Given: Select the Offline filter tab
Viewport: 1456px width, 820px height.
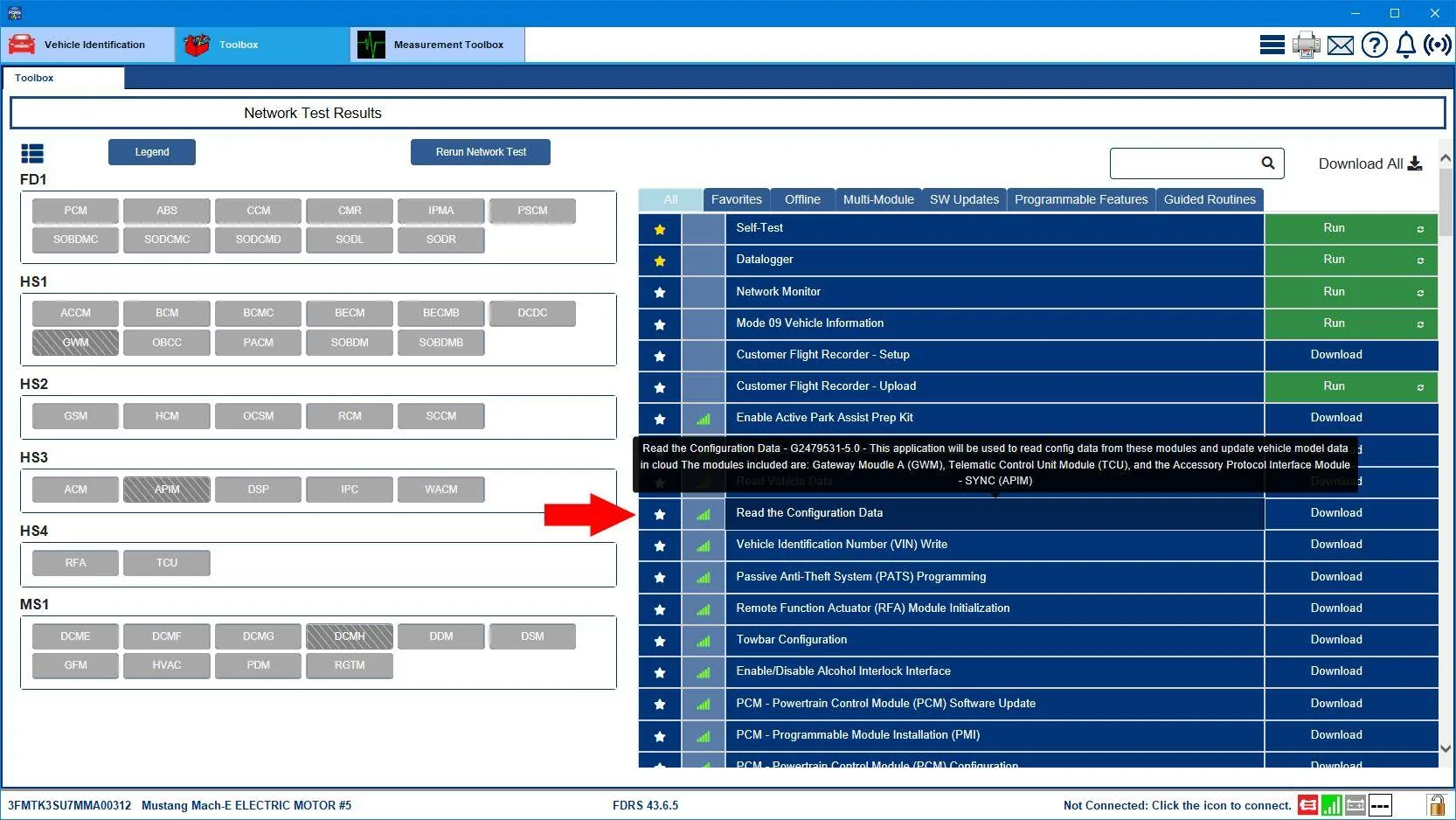Looking at the screenshot, I should 802,199.
